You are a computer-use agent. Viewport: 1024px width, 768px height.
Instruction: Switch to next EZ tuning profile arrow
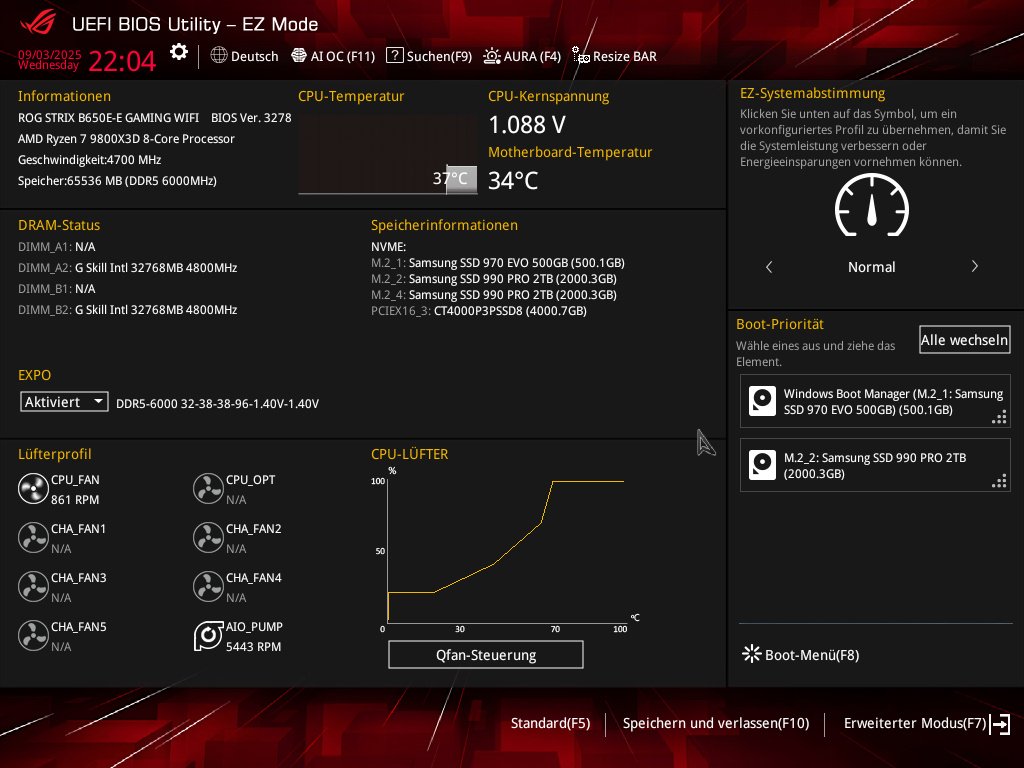pos(974,266)
